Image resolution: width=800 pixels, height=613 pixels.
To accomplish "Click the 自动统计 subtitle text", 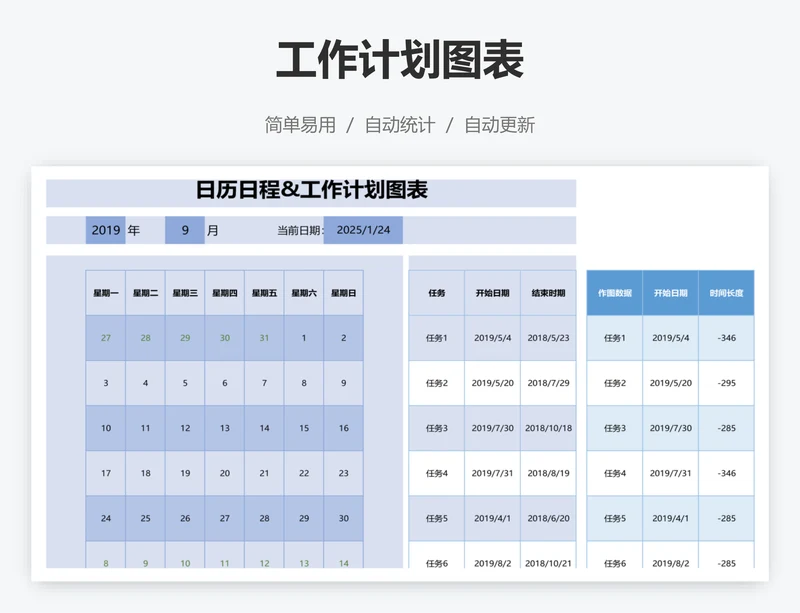I will (400, 125).
